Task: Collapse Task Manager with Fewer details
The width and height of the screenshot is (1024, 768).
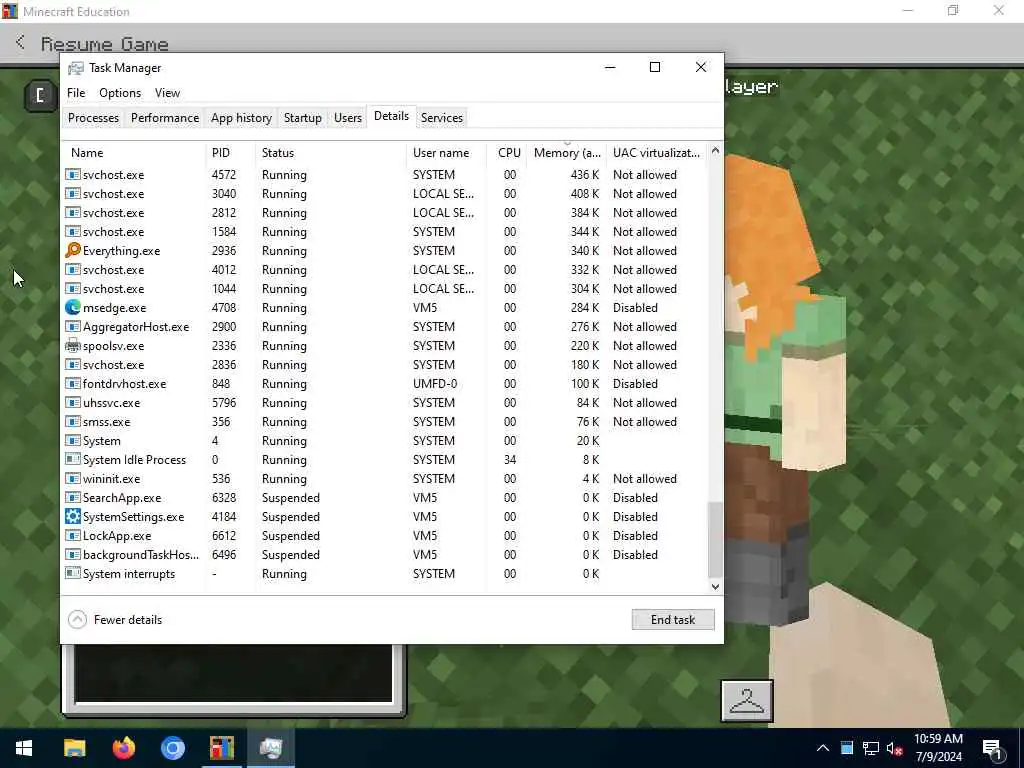Action: coord(115,620)
